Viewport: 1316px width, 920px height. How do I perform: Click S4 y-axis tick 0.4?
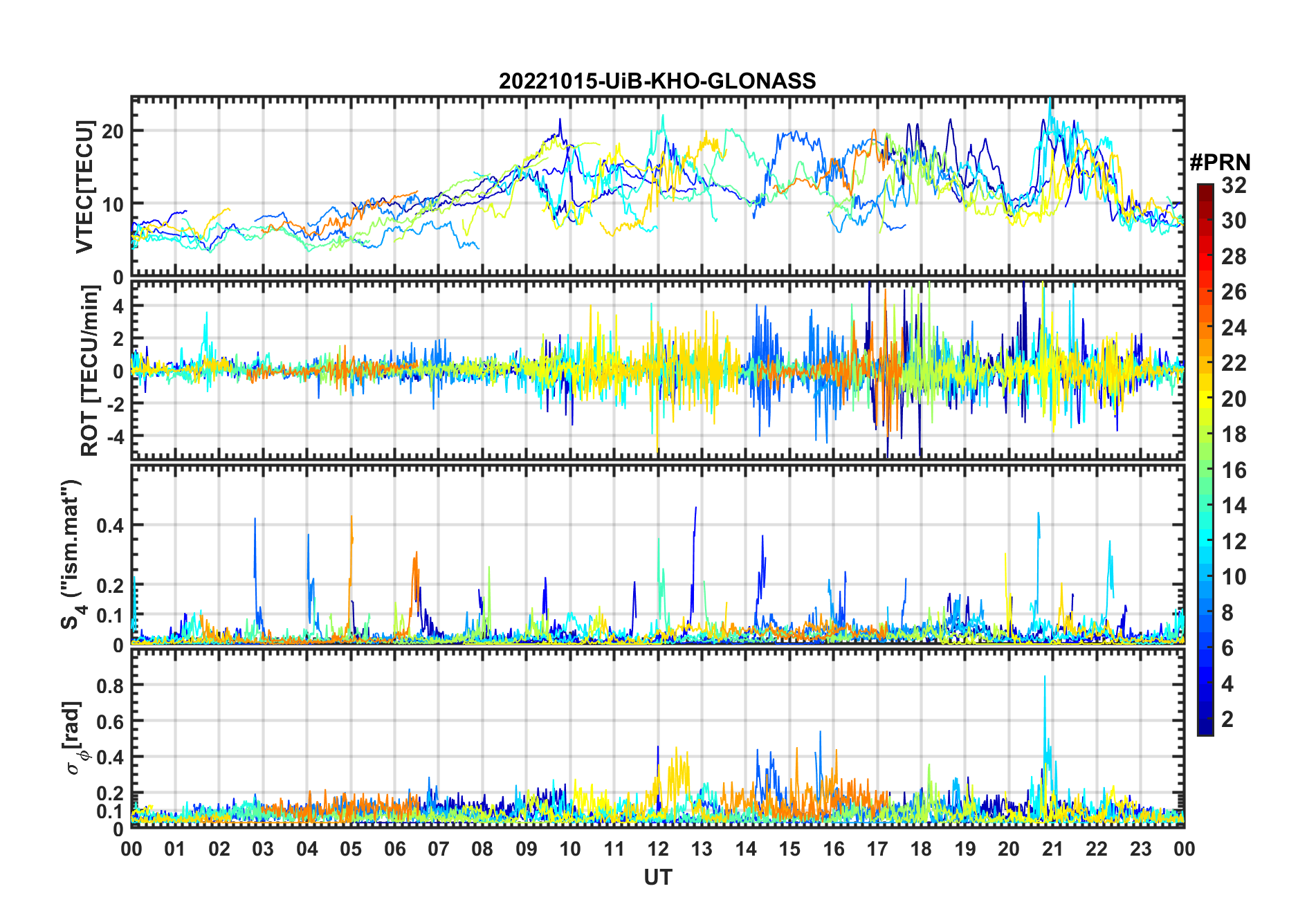coord(110,526)
